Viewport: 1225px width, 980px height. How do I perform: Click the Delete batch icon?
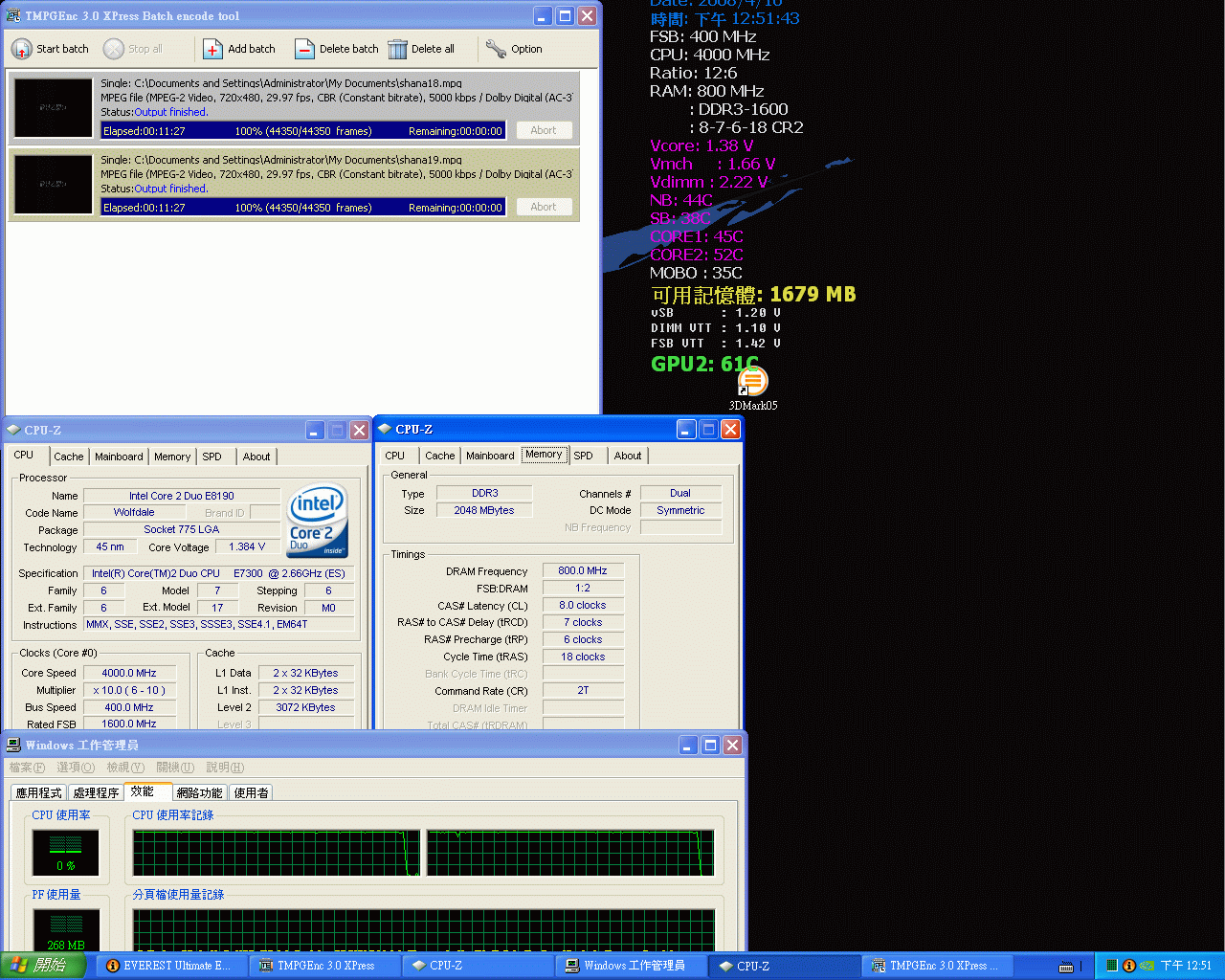(x=304, y=49)
